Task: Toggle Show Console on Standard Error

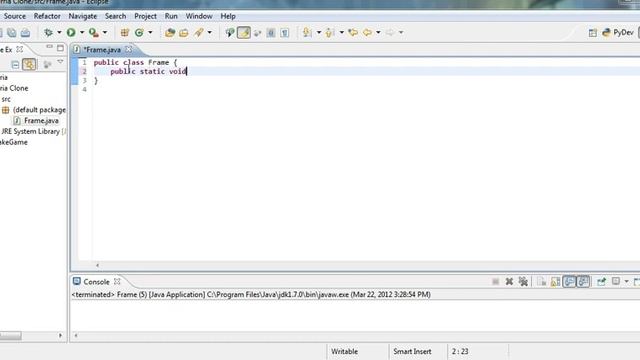Action: click(x=583, y=282)
